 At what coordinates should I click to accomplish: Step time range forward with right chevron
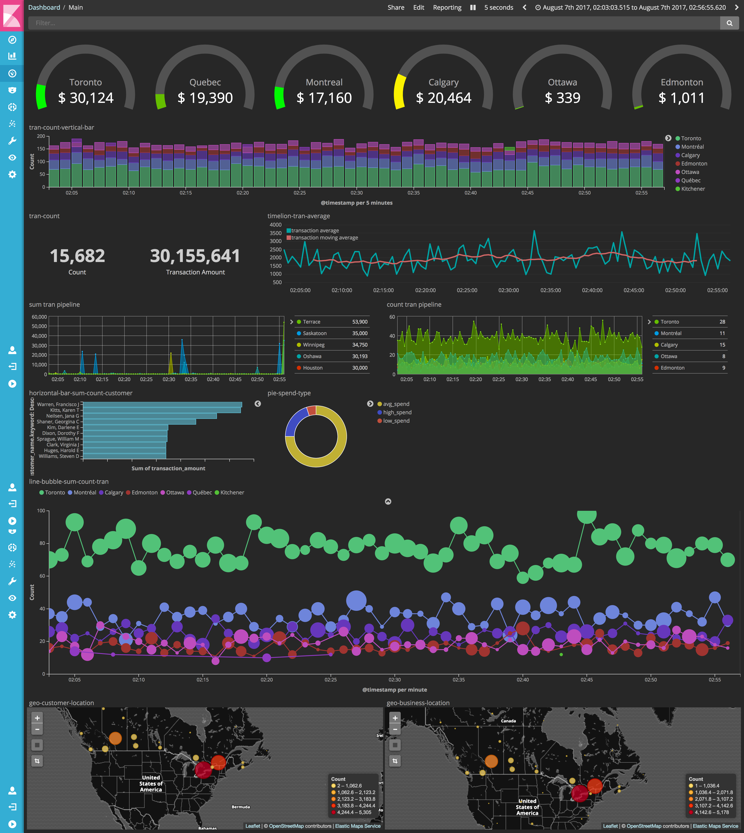737,7
